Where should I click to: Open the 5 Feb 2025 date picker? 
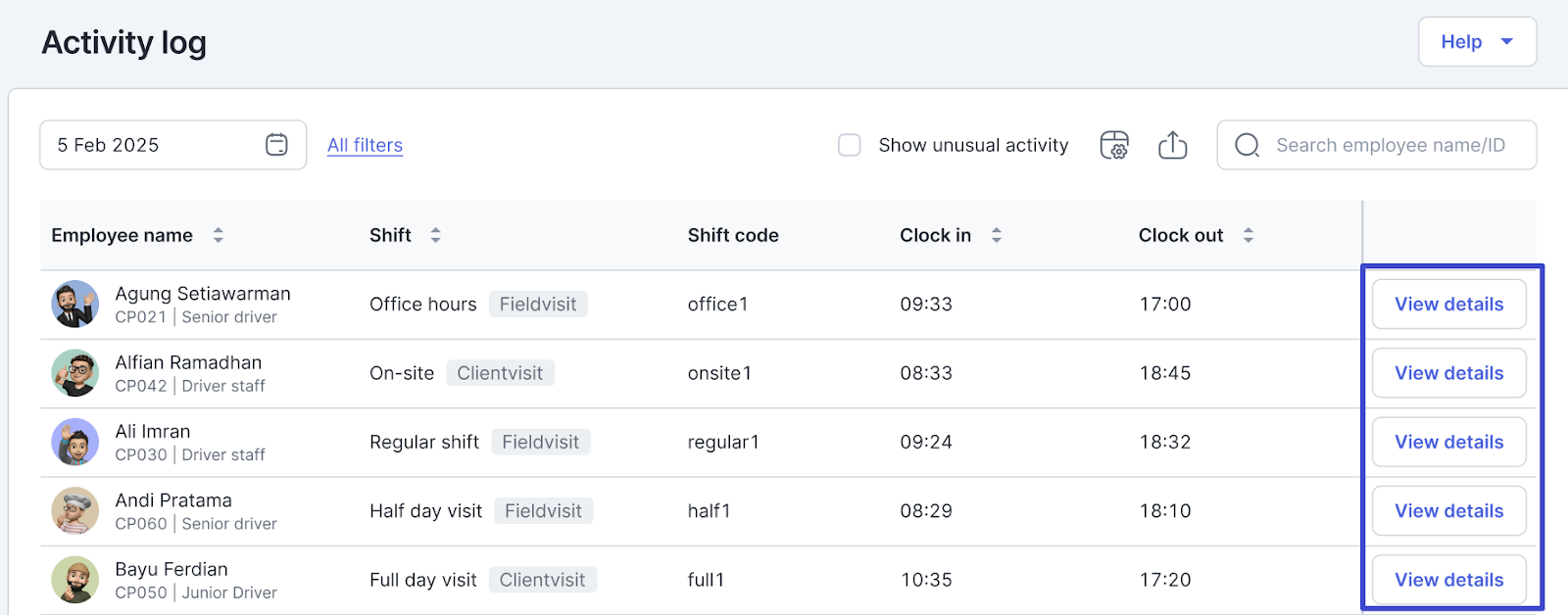click(157, 145)
